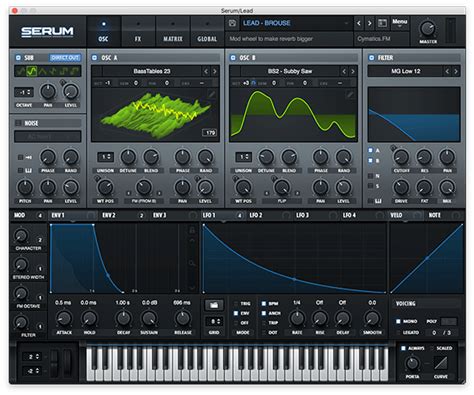Viewport: 474px width, 395px height.
Task: Enable LFO TRIG mode
Action: (236, 304)
